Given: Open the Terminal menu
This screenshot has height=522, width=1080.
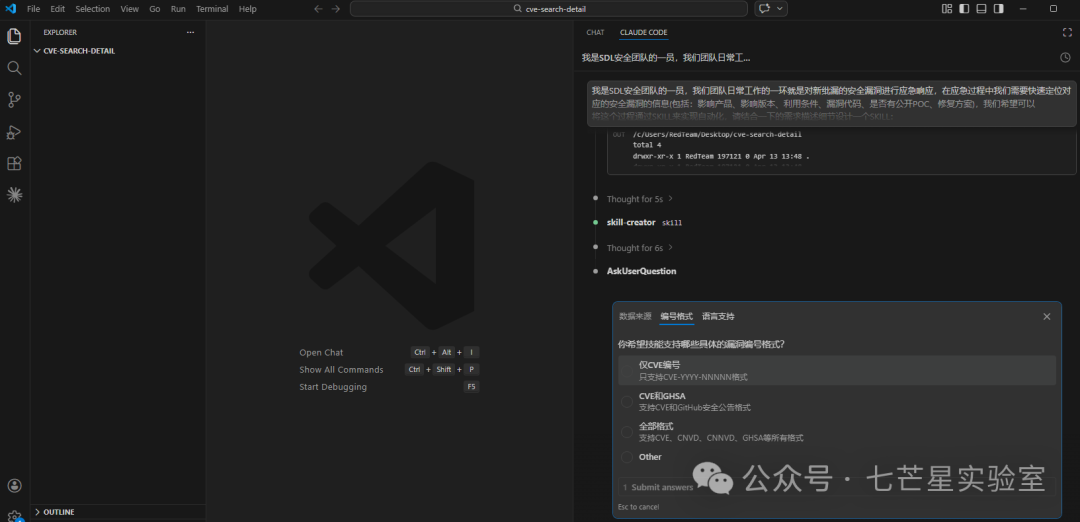Looking at the screenshot, I should pos(212,9).
